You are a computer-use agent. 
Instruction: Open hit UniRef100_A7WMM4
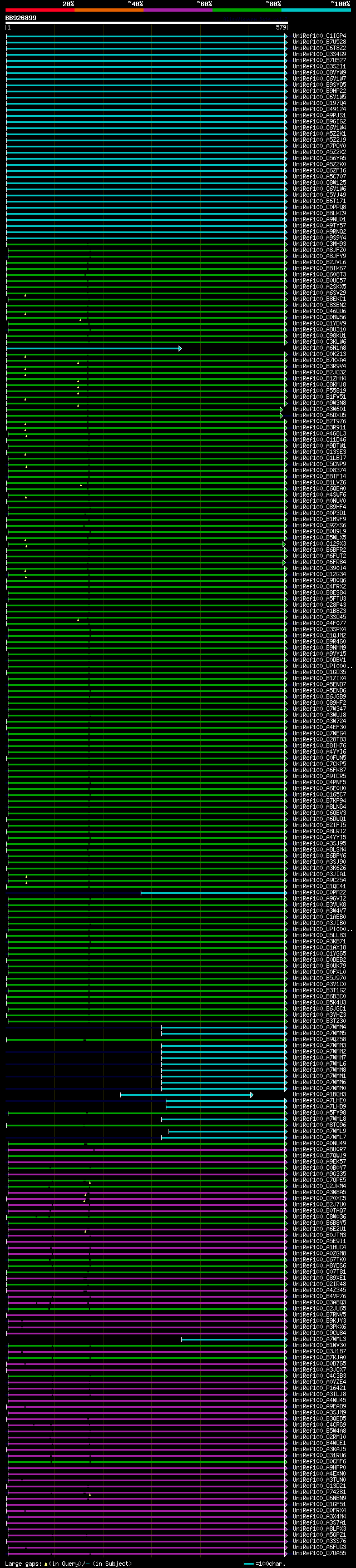point(319,1027)
